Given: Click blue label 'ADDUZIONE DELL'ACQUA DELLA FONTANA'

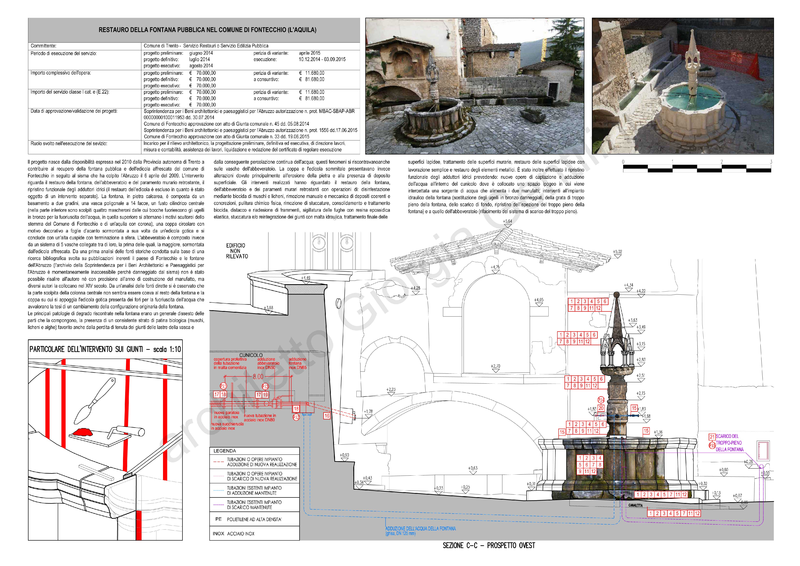Looking at the screenshot, I should [x=420, y=529].
